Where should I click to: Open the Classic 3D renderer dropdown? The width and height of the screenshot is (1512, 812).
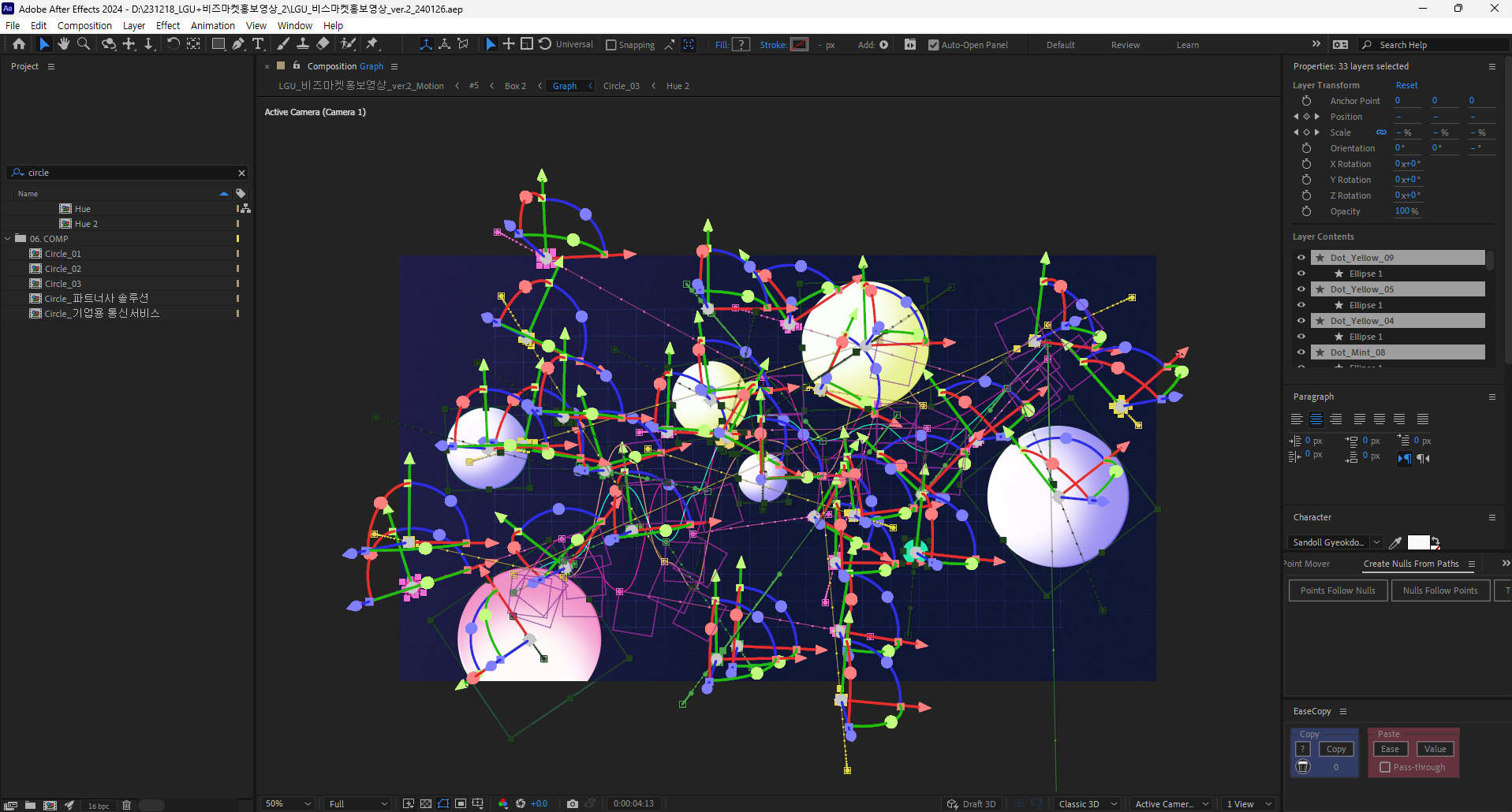(1087, 803)
